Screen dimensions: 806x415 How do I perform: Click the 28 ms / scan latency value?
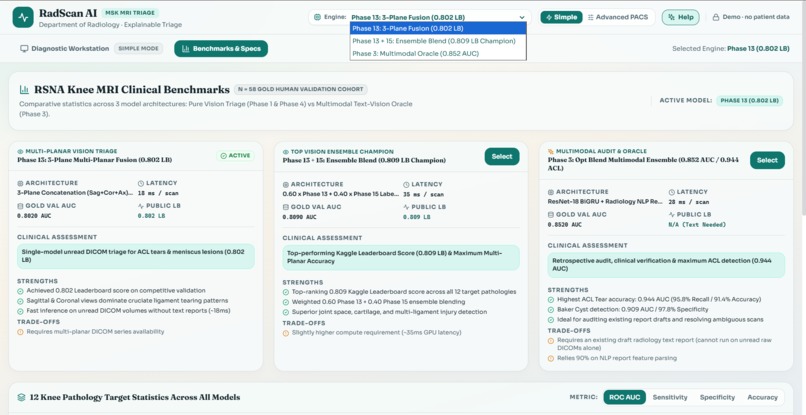pyautogui.click(x=689, y=202)
